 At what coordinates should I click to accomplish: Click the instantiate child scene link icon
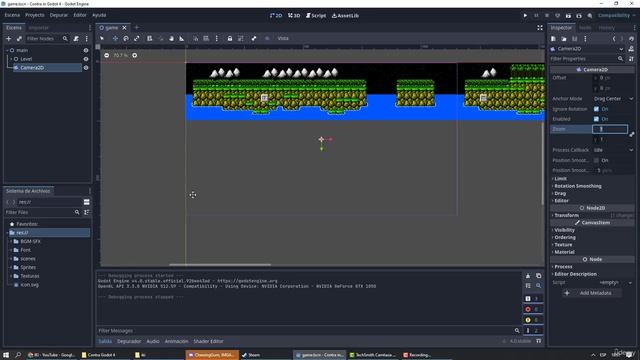pos(19,38)
